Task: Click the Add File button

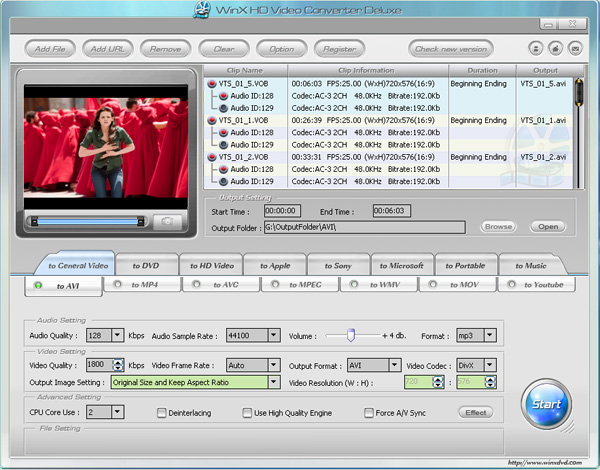Action: [50, 48]
